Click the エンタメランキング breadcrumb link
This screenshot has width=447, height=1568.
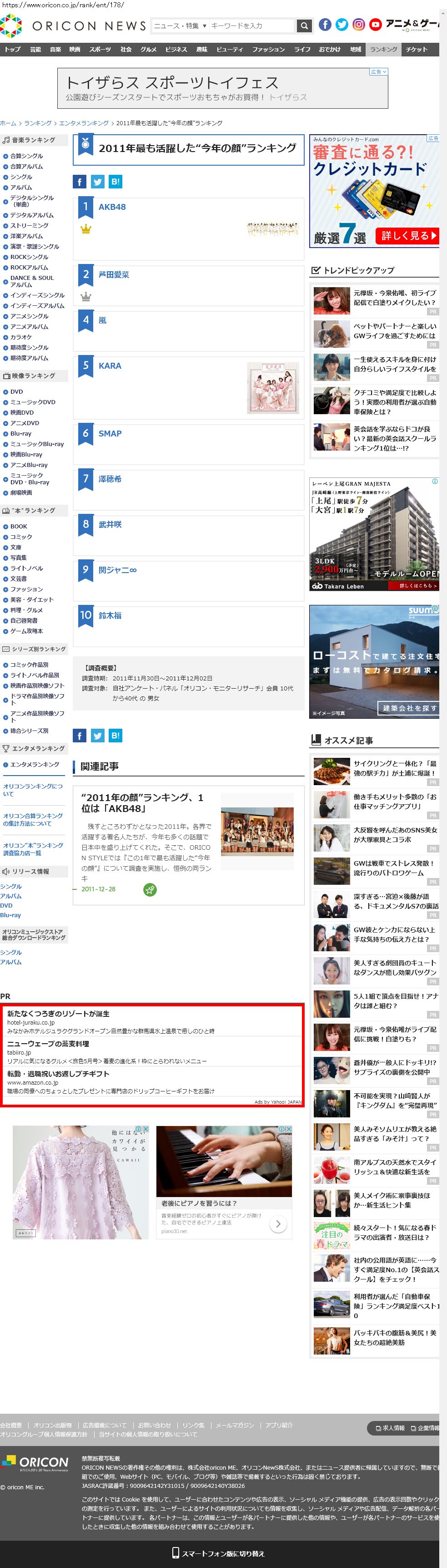tap(83, 123)
